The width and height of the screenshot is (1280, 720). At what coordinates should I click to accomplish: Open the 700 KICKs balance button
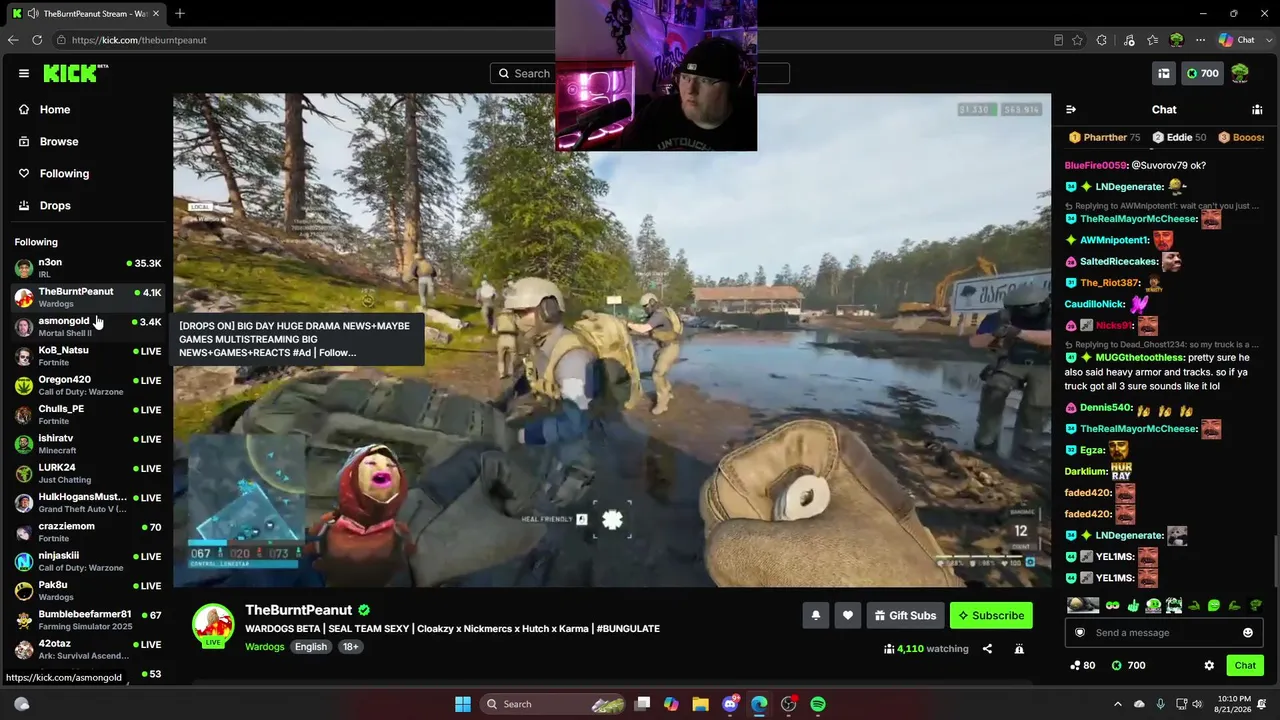pyautogui.click(x=1202, y=73)
